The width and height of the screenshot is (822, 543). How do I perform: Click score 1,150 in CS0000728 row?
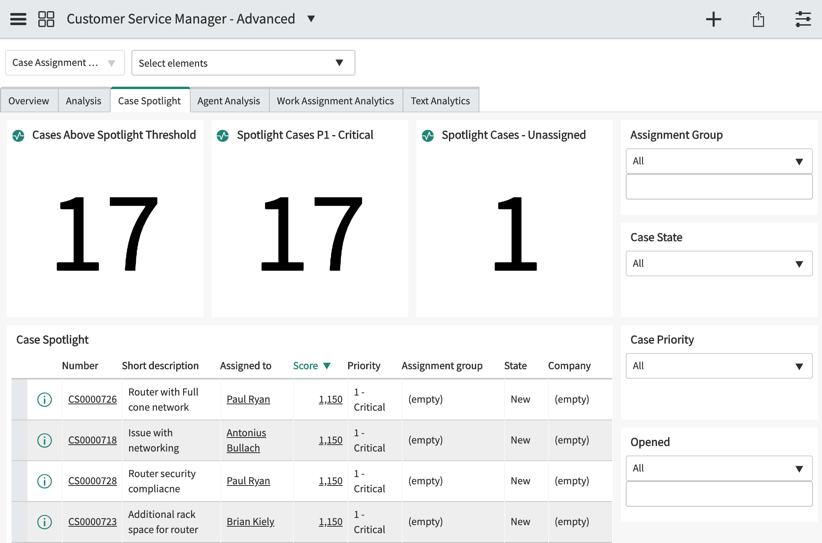pyautogui.click(x=330, y=481)
